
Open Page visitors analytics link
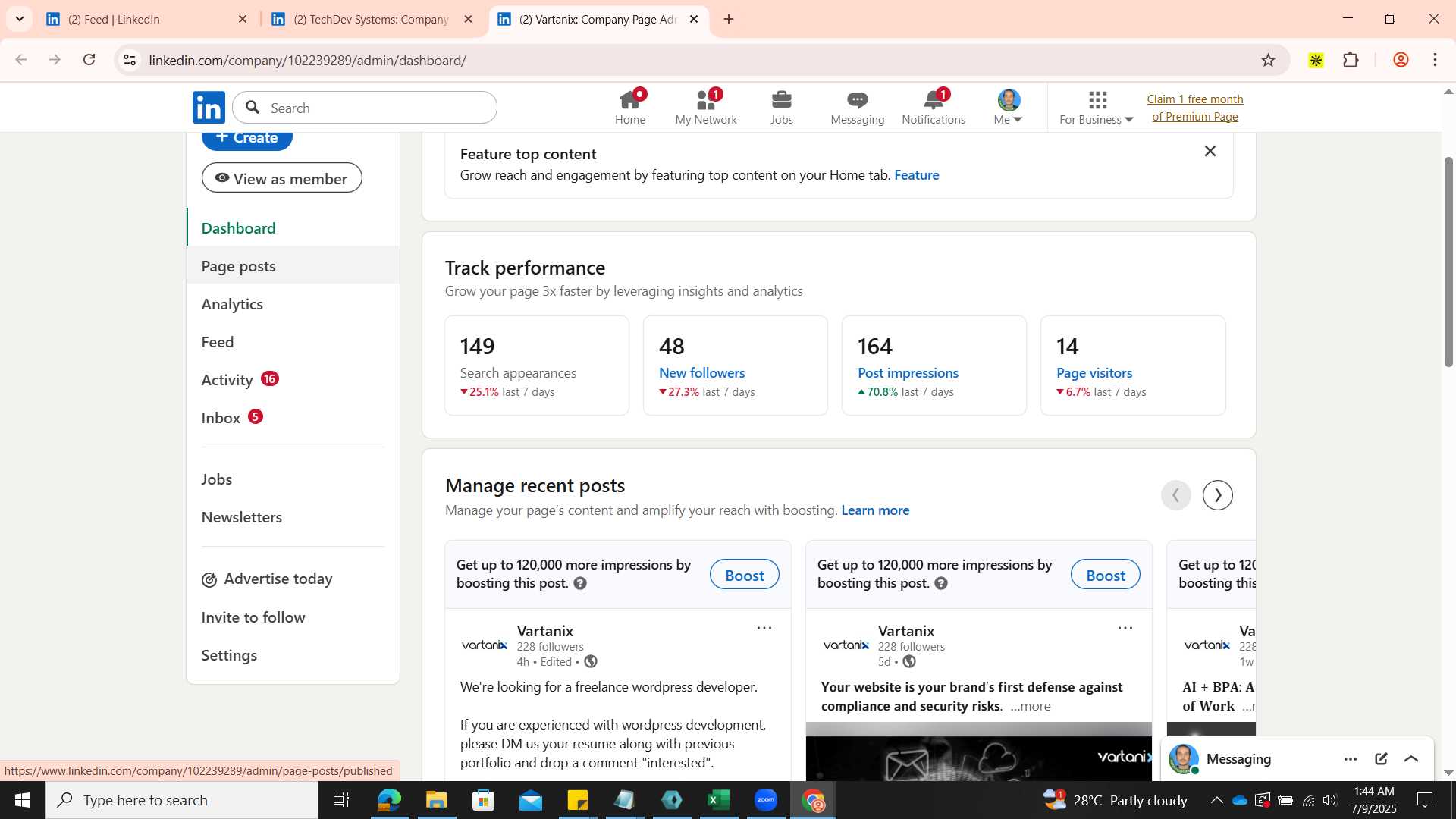[1094, 373]
